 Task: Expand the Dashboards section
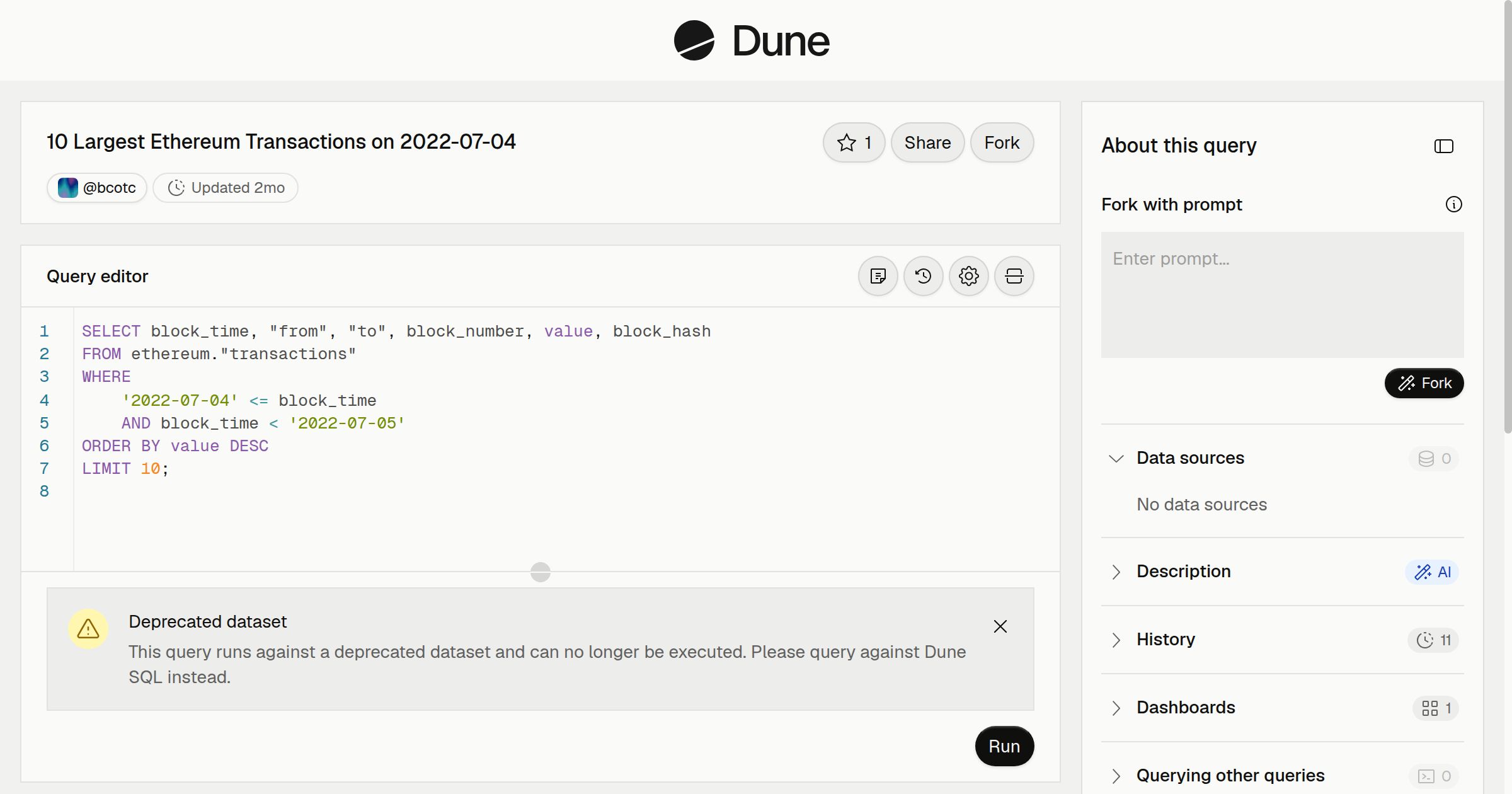tap(1116, 708)
